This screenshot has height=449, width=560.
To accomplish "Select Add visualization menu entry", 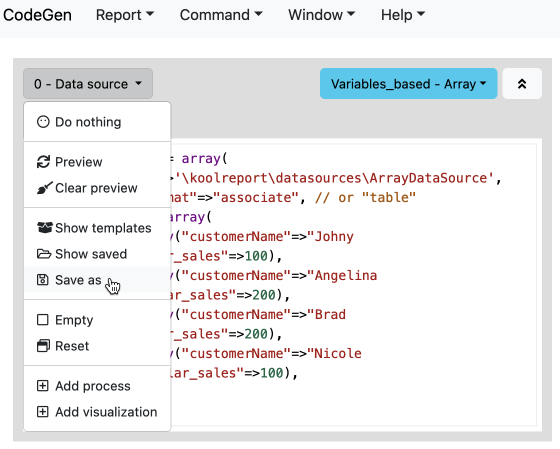I will pos(97,412).
